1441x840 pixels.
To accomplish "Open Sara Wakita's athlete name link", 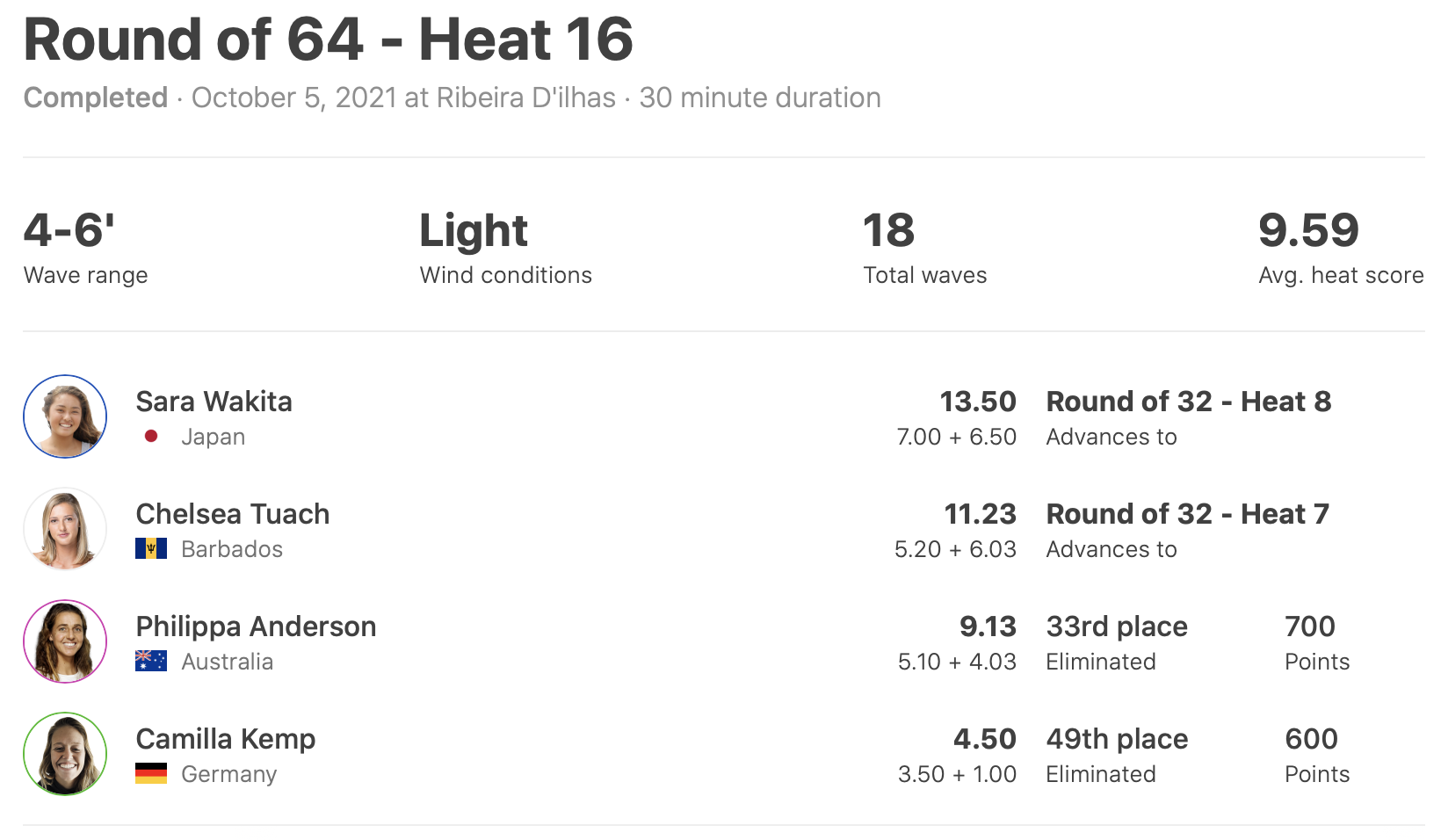I will (214, 402).
